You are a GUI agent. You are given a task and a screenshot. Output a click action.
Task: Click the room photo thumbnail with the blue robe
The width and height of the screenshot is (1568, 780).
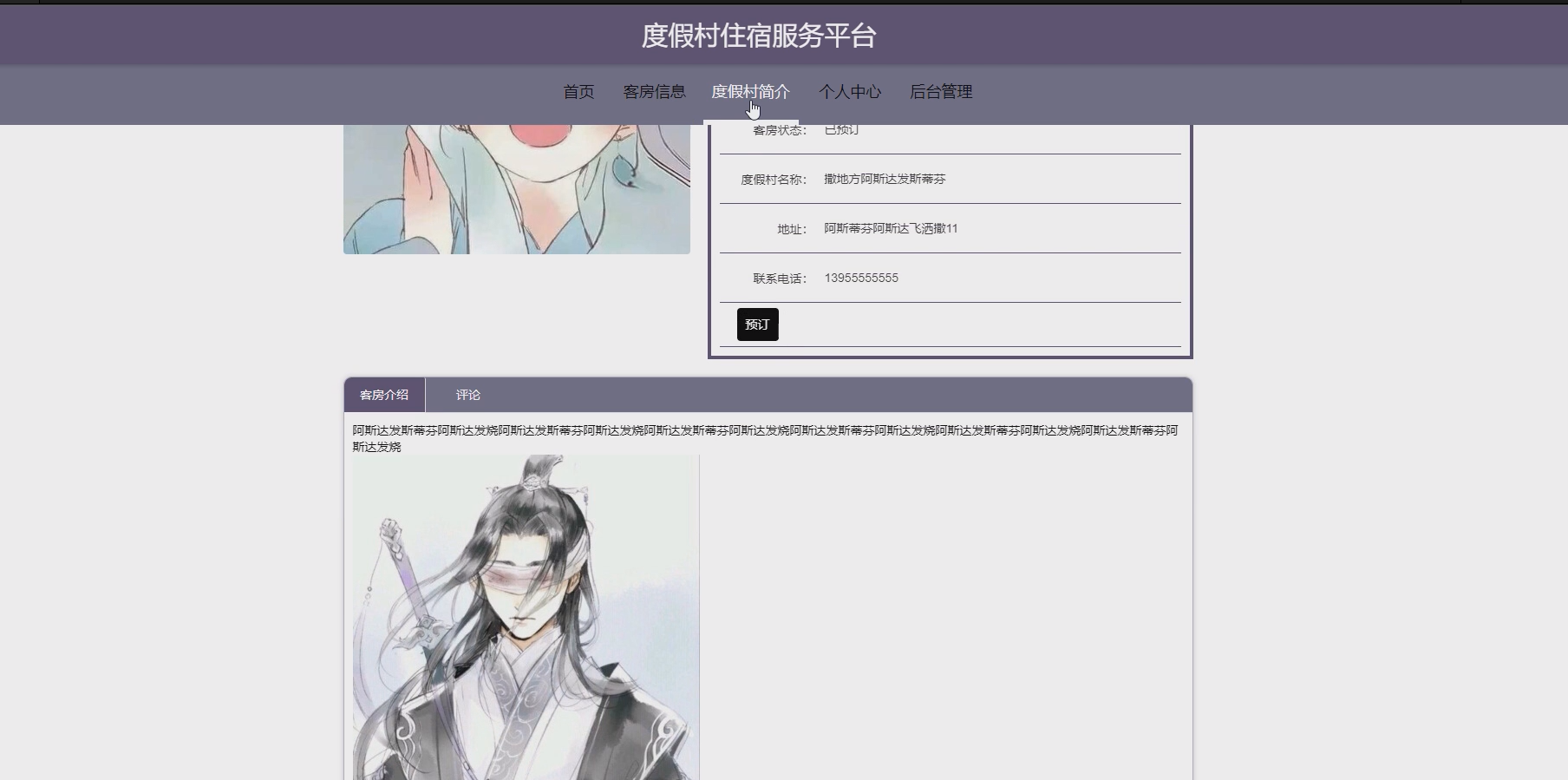click(x=517, y=189)
